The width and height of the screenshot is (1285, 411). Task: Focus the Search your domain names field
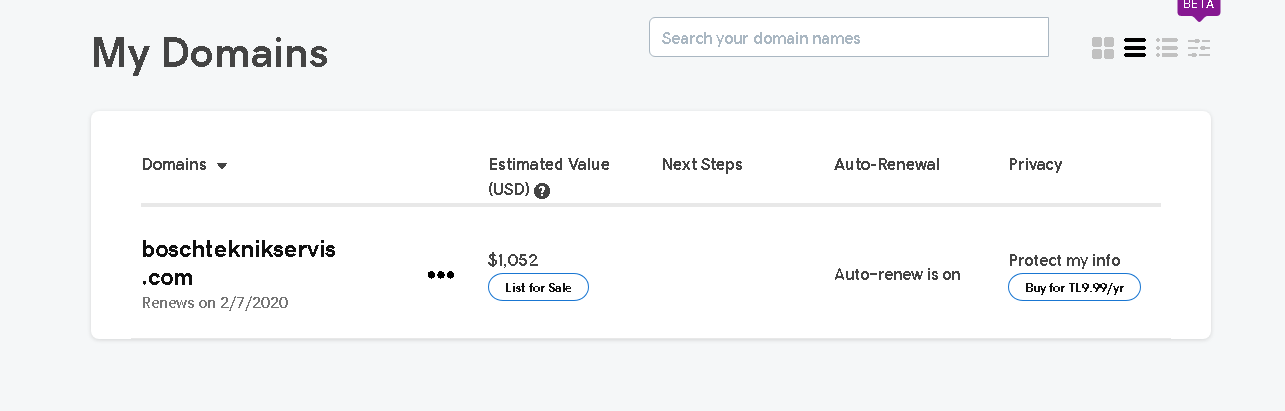click(848, 38)
